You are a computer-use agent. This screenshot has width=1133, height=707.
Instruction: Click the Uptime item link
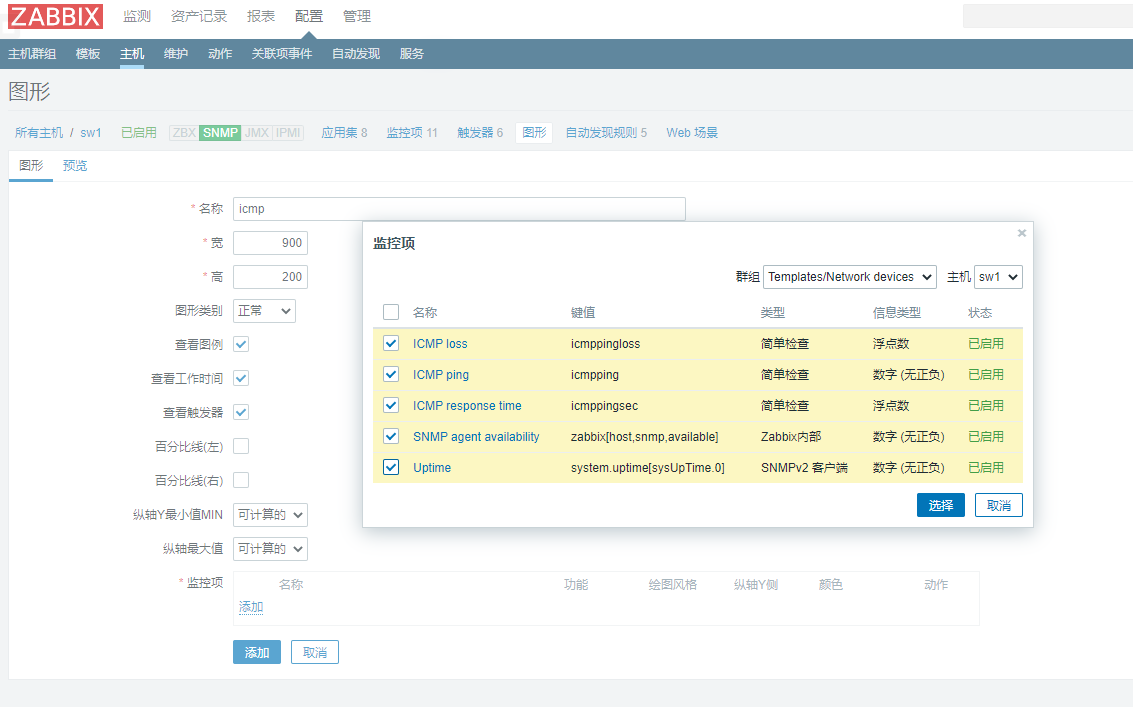432,468
